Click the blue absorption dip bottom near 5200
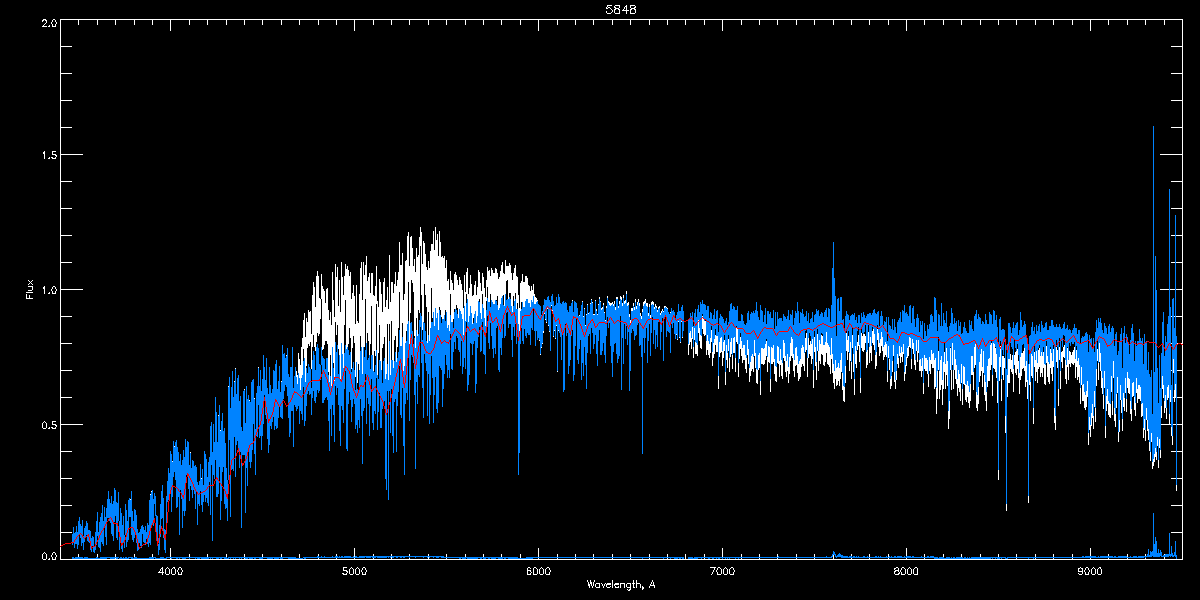Viewport: 1200px width, 600px height. 387,497
